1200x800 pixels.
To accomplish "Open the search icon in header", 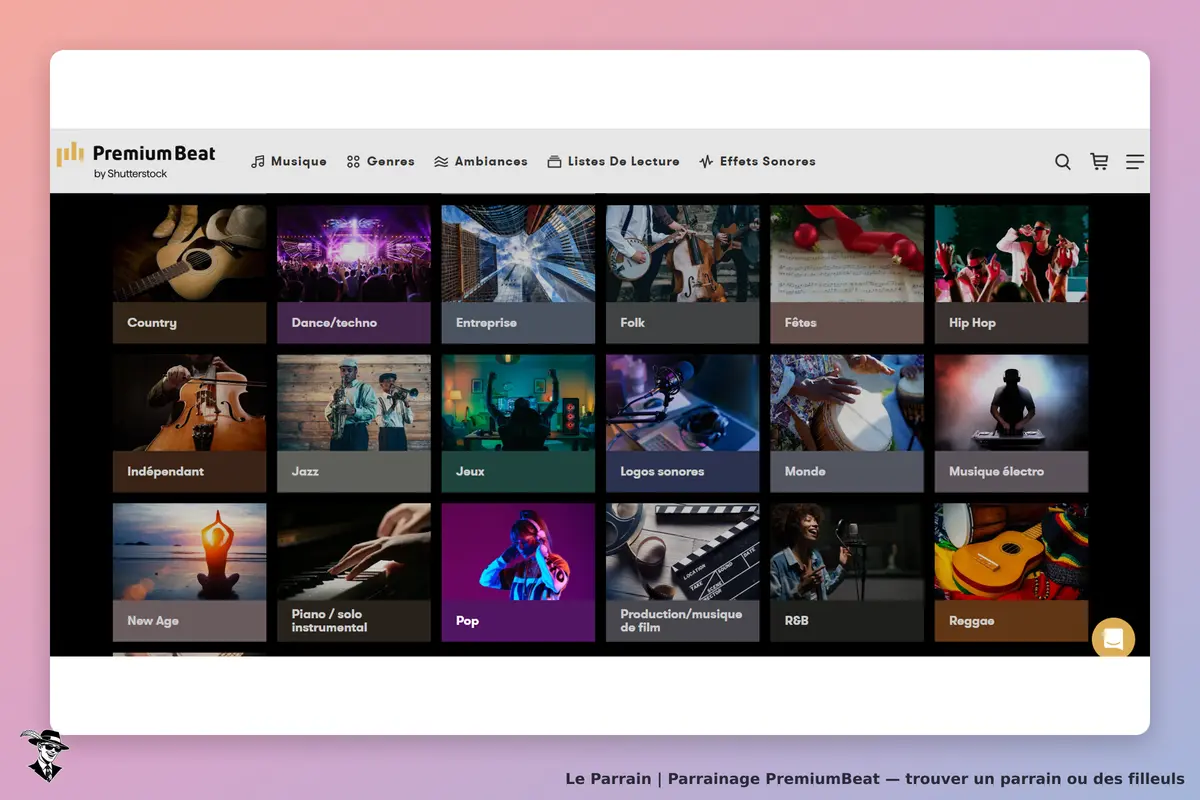I will coord(1063,162).
